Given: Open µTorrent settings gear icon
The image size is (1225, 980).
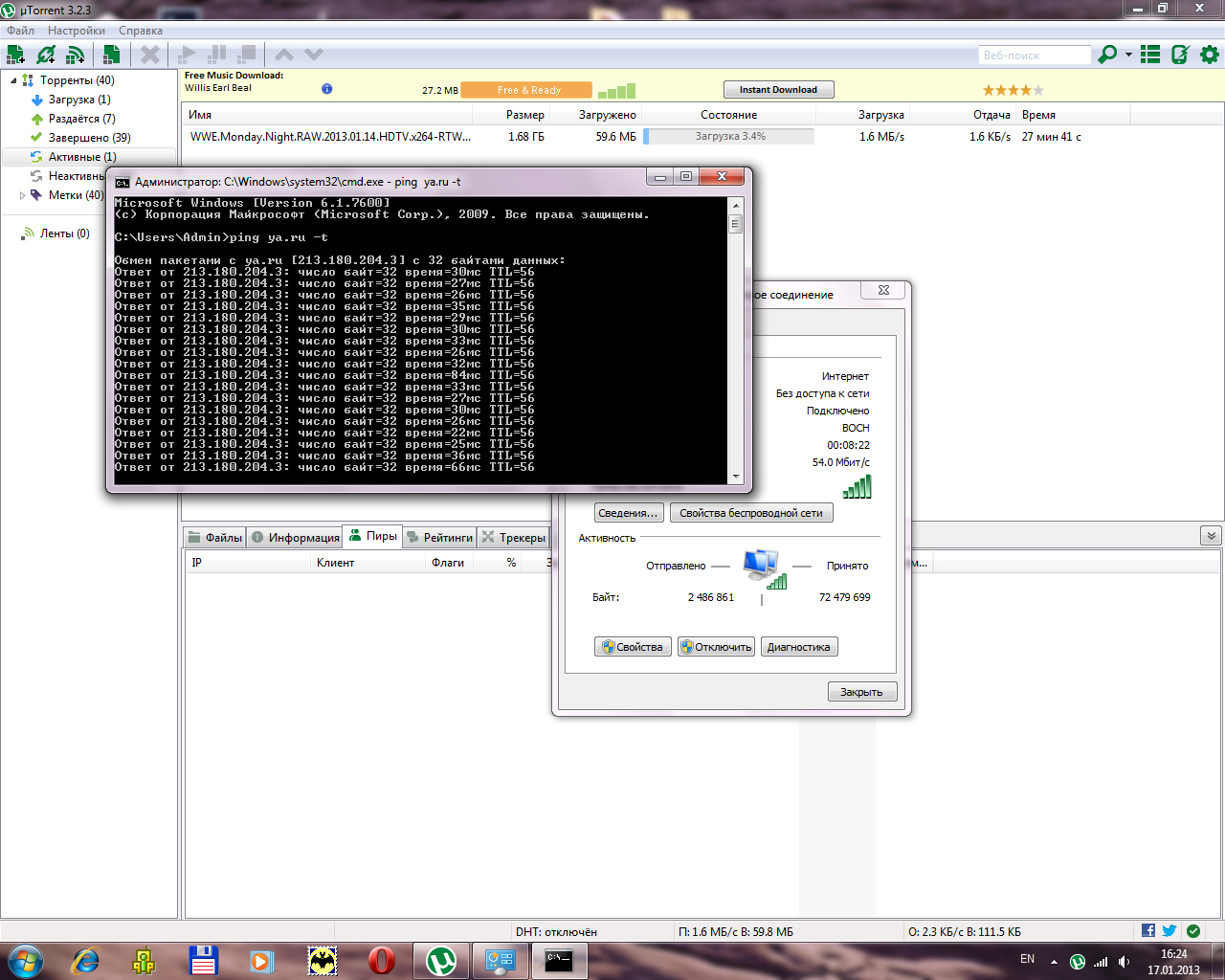Looking at the screenshot, I should click(x=1210, y=55).
